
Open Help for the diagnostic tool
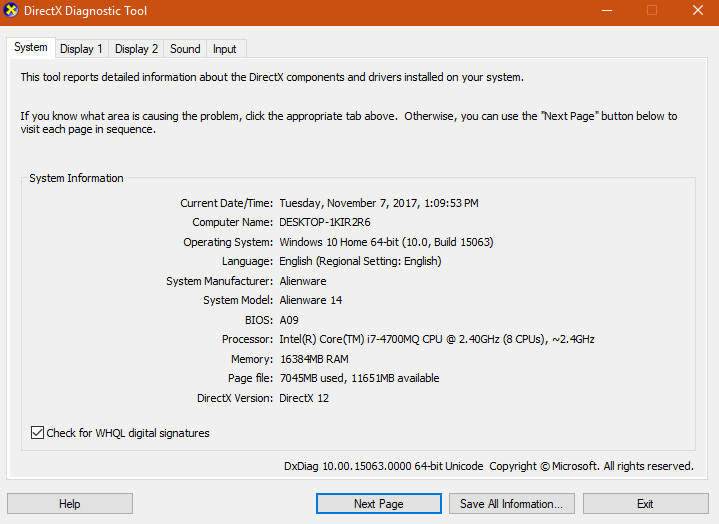[x=70, y=504]
